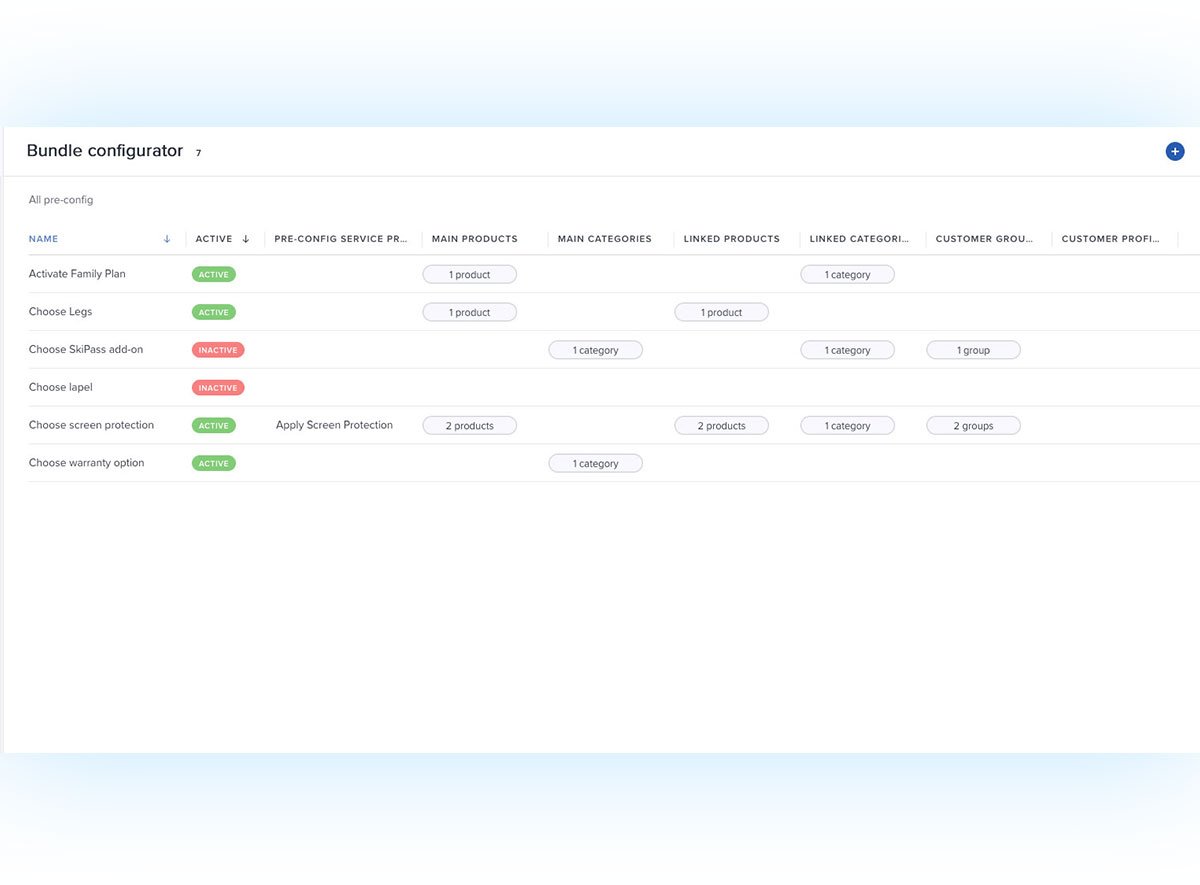The width and height of the screenshot is (1200, 885).
Task: Open the All pre-config filter
Action: point(61,200)
